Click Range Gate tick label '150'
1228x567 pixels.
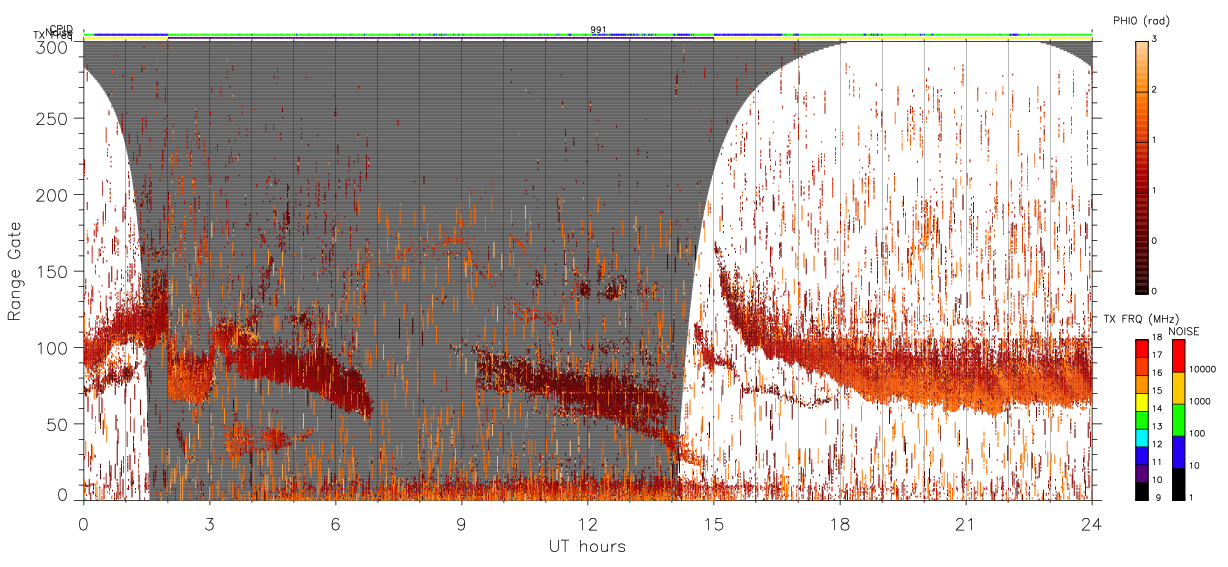[54, 271]
